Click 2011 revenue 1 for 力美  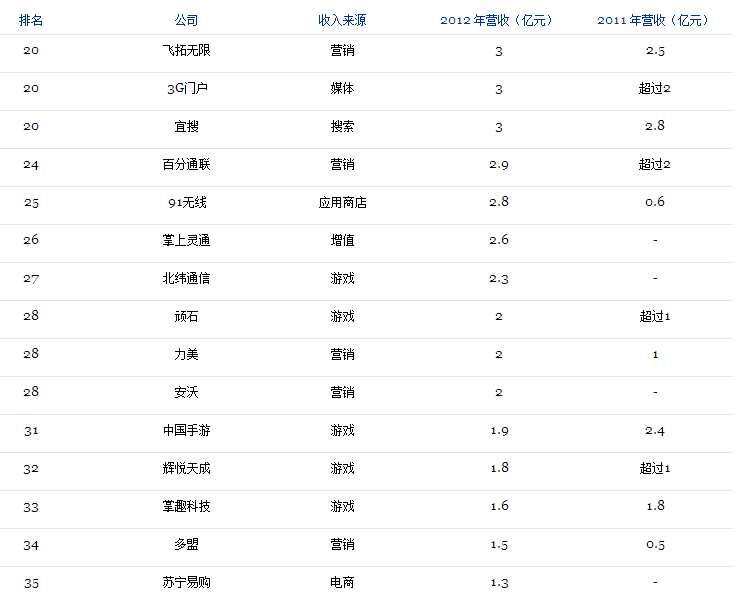[655, 355]
